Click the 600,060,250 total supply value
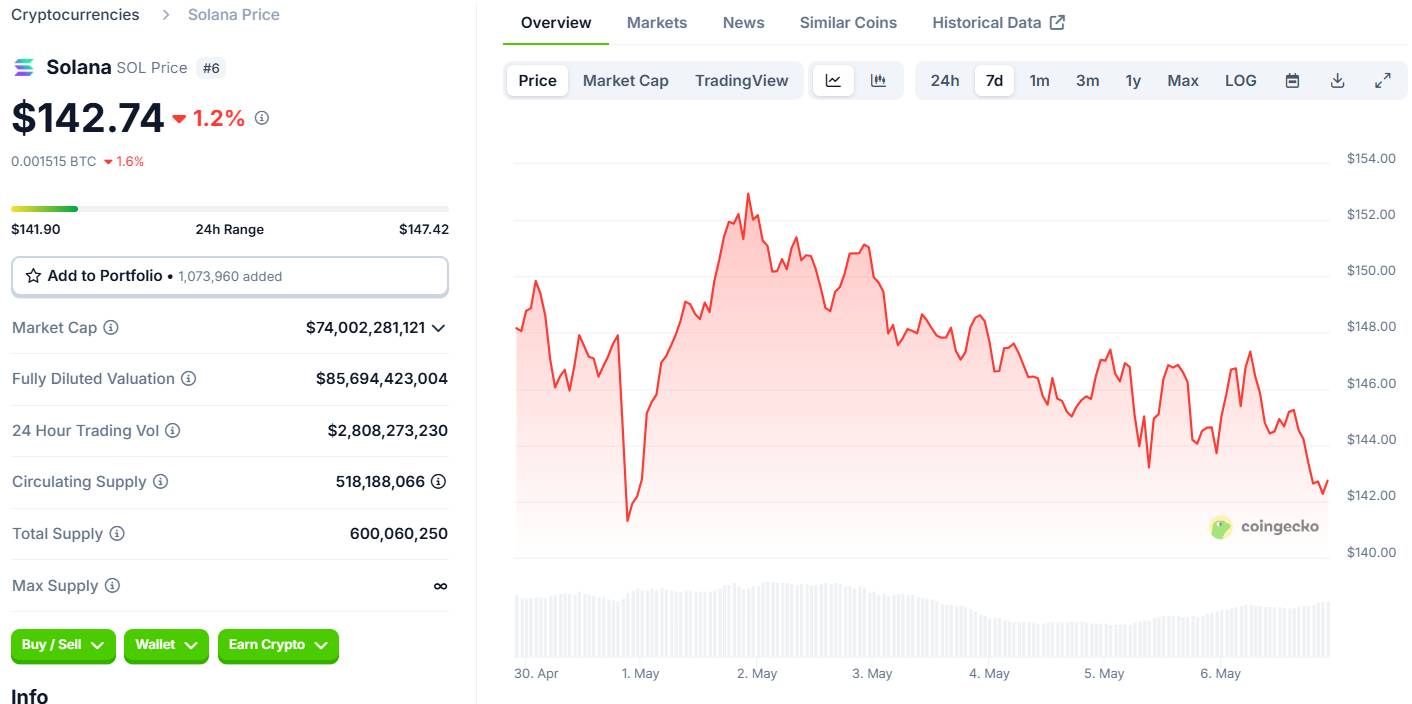This screenshot has width=1412, height=704. coord(399,534)
